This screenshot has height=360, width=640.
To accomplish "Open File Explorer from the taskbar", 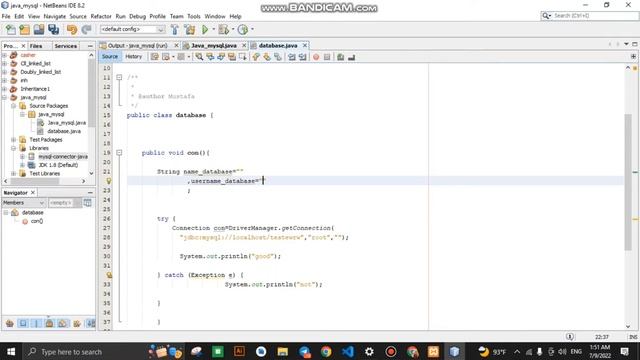I will [x=283, y=351].
